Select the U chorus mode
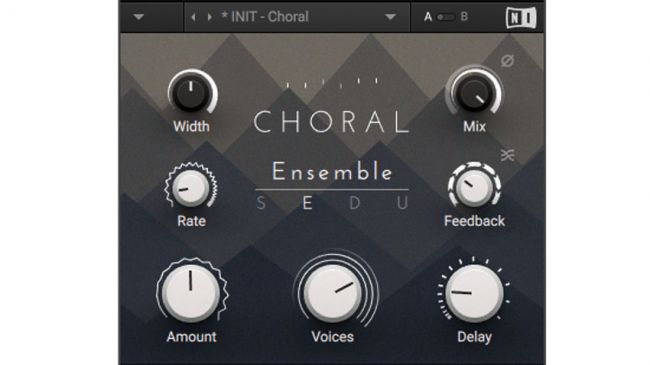 [403, 204]
